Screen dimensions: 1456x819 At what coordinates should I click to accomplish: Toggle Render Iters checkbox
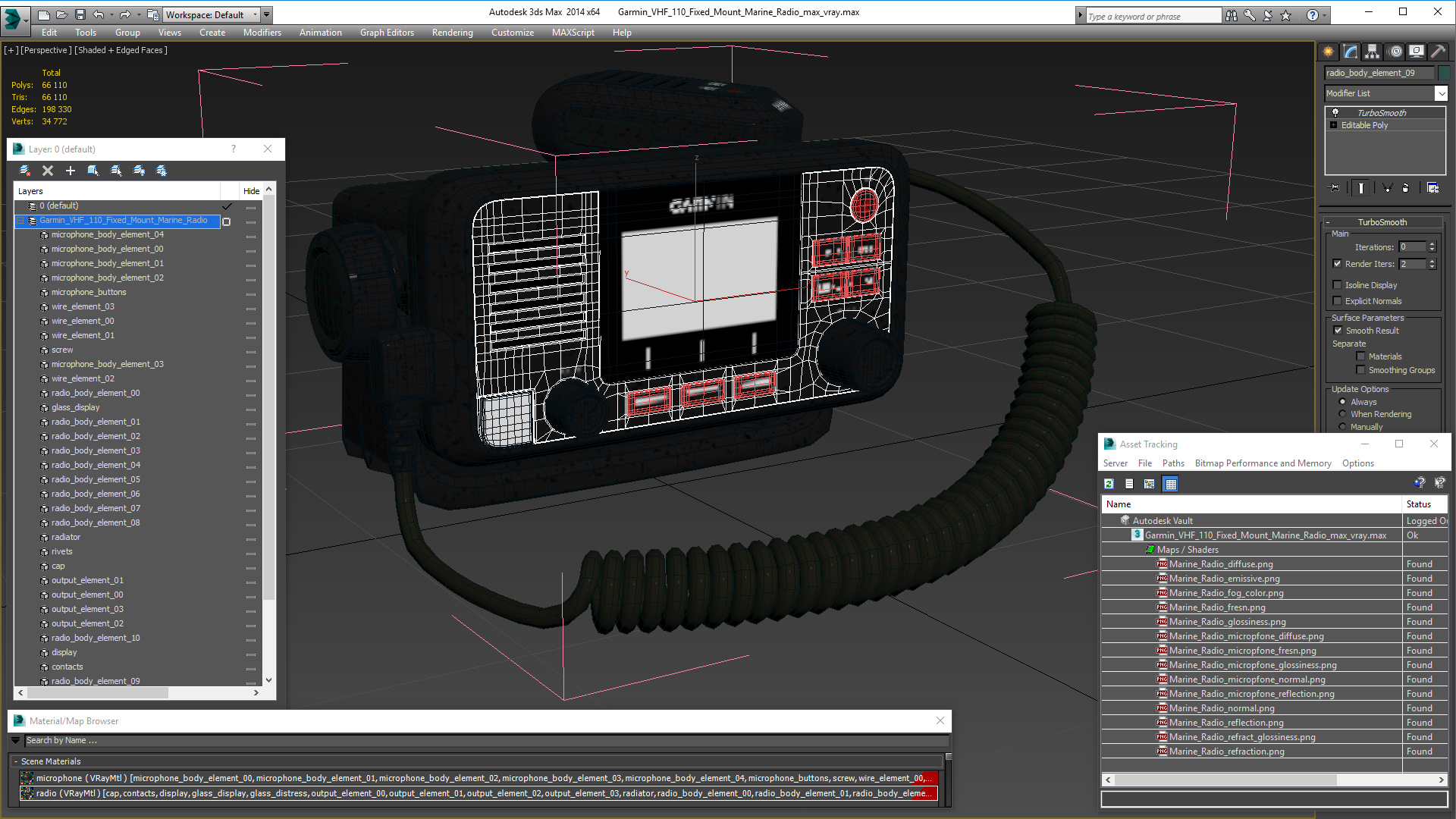[1337, 264]
